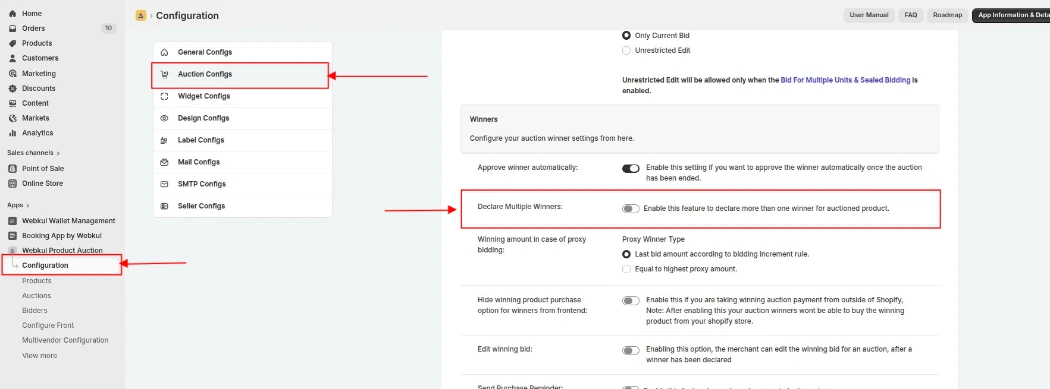Click the FAQ button

[911, 15]
